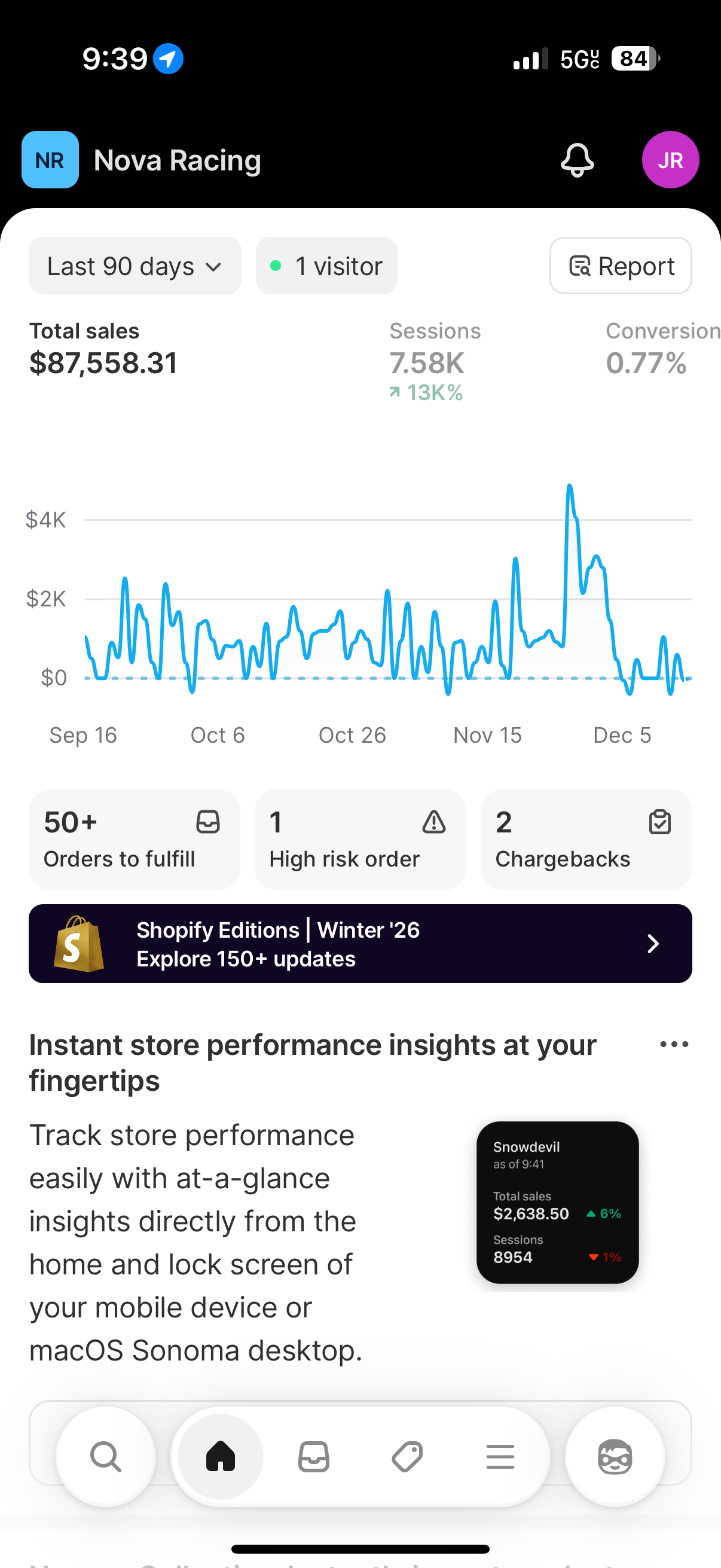The height and width of the screenshot is (1568, 721).
Task: Tap the JR account avatar
Action: click(670, 160)
